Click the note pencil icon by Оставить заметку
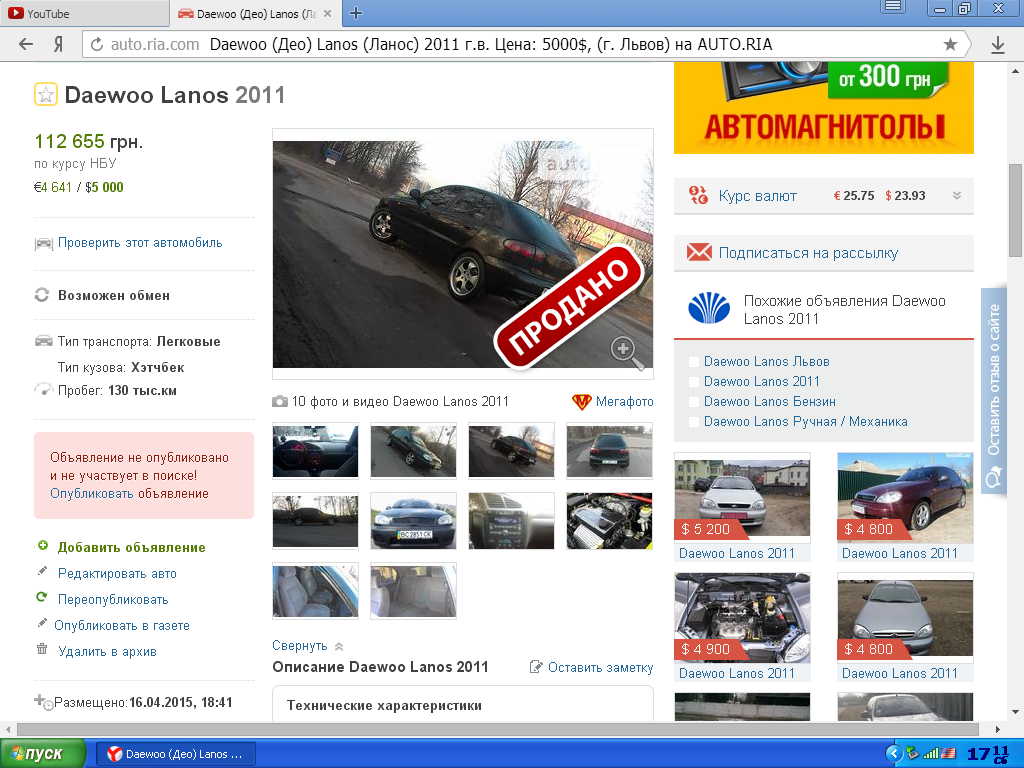The image size is (1024, 768). point(536,667)
